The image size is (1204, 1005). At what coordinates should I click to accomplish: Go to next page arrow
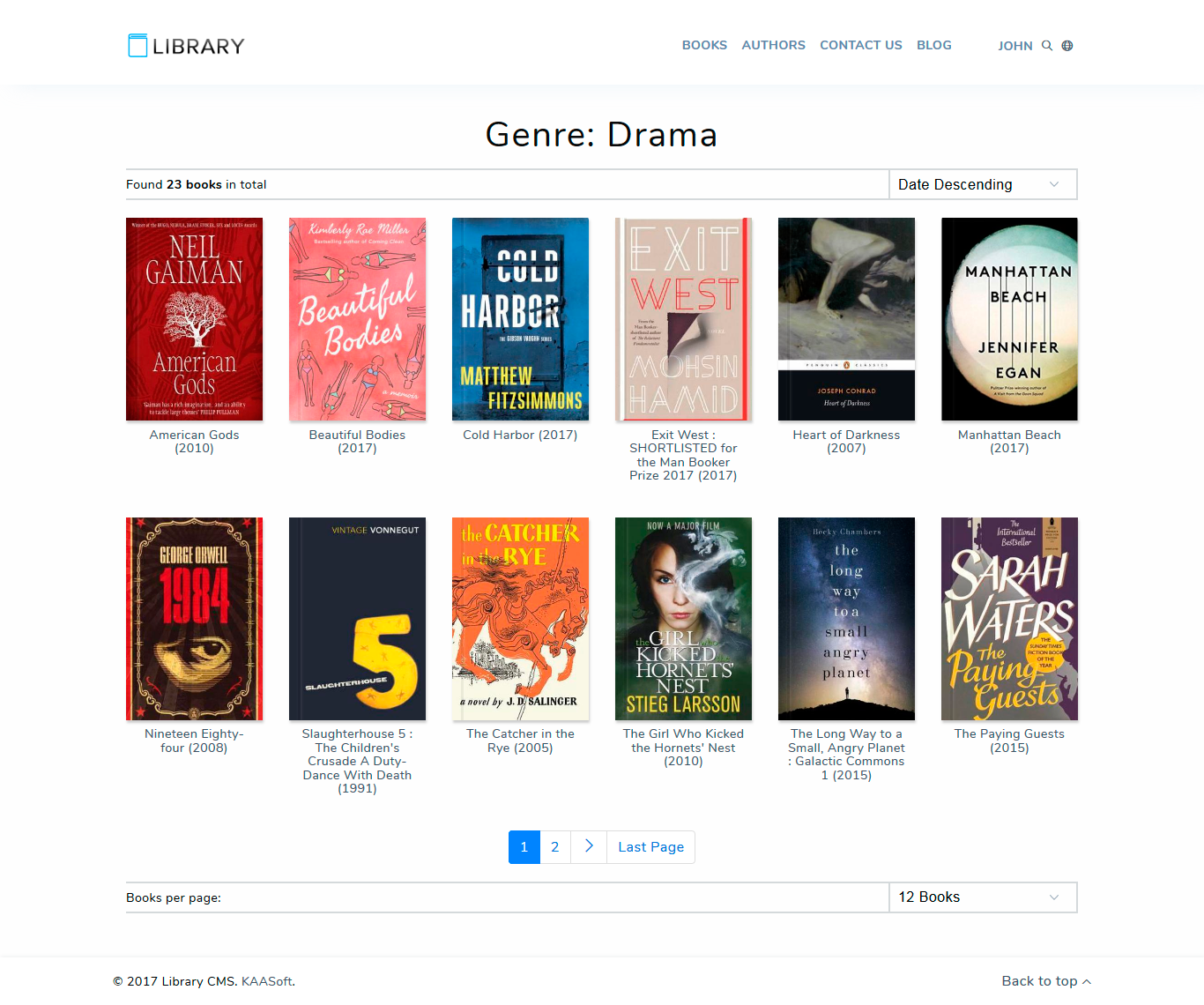pyautogui.click(x=589, y=846)
